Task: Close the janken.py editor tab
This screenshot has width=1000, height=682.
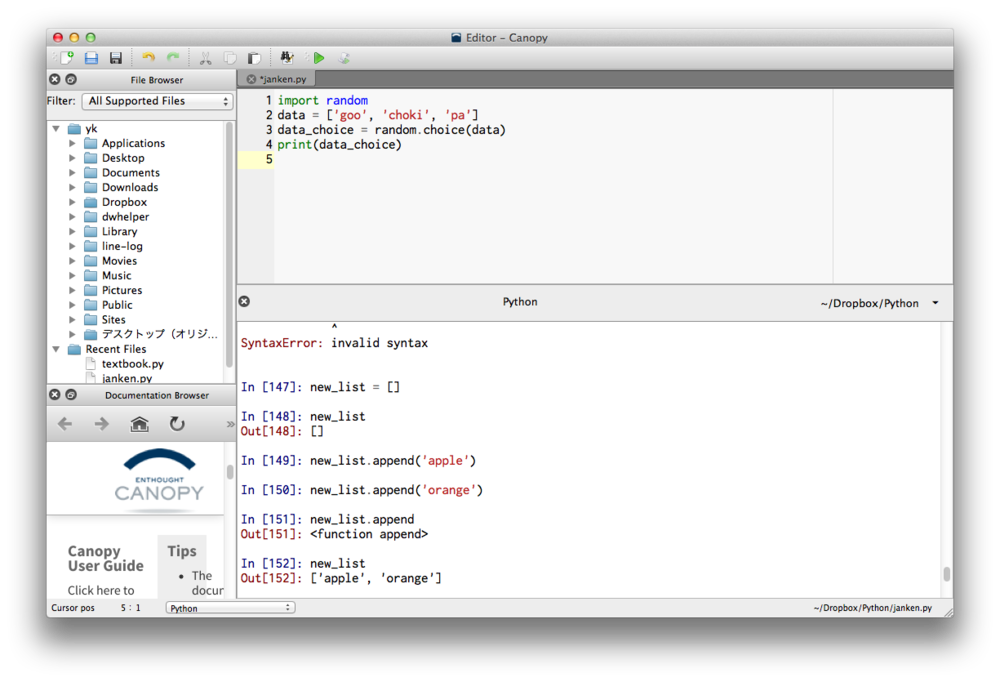Action: pyautogui.click(x=251, y=79)
